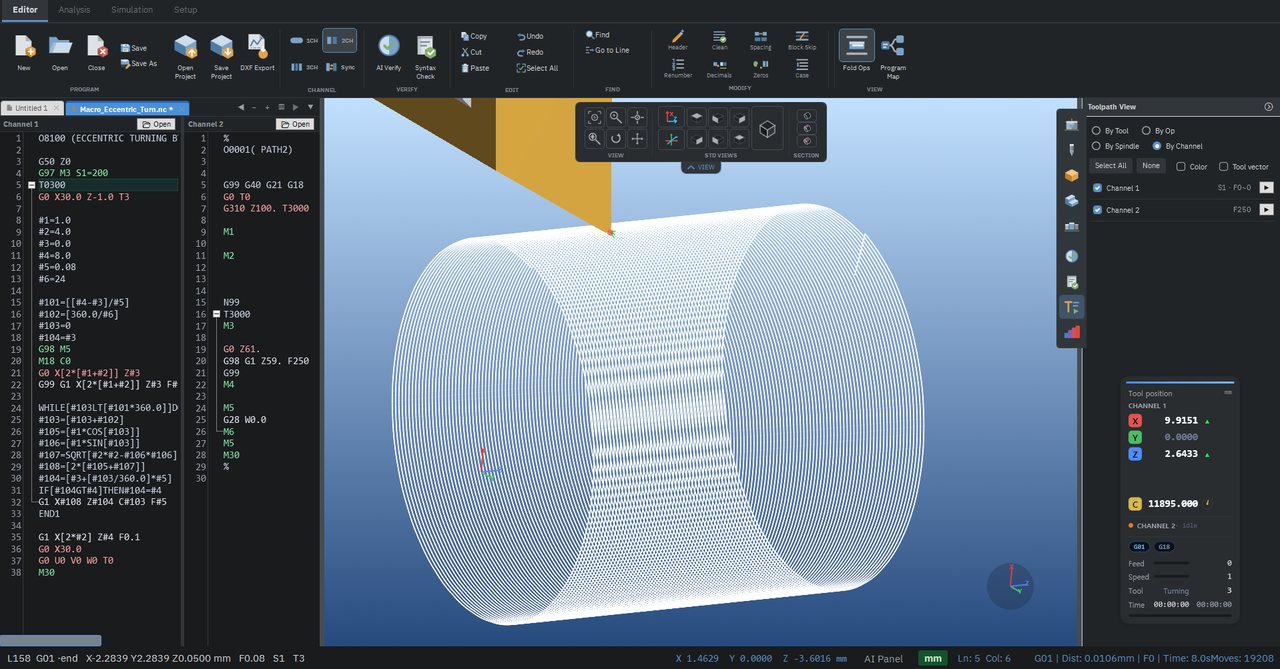Uncheck the Channel 1 toolpath checkbox

pyautogui.click(x=1097, y=188)
